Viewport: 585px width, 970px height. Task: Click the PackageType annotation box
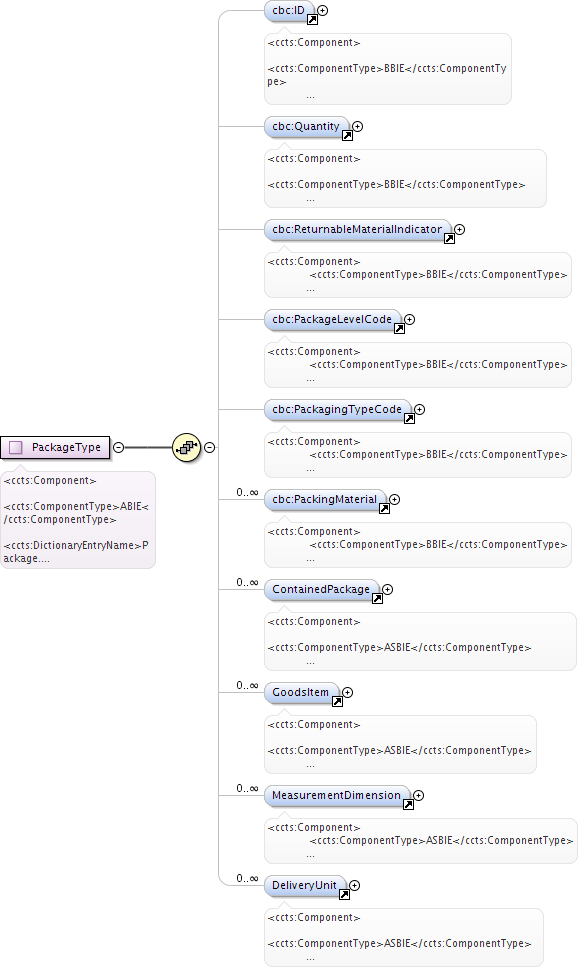(78, 520)
